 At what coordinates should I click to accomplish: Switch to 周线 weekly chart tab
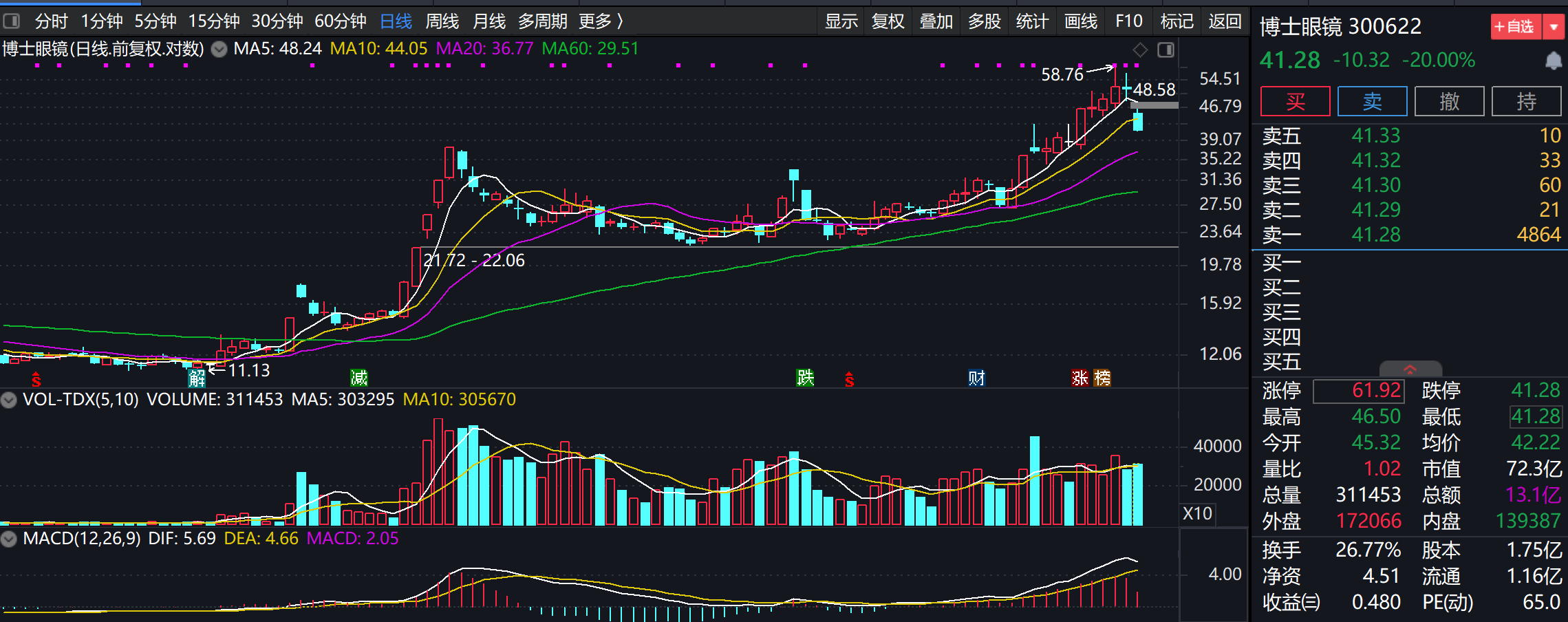tap(442, 21)
